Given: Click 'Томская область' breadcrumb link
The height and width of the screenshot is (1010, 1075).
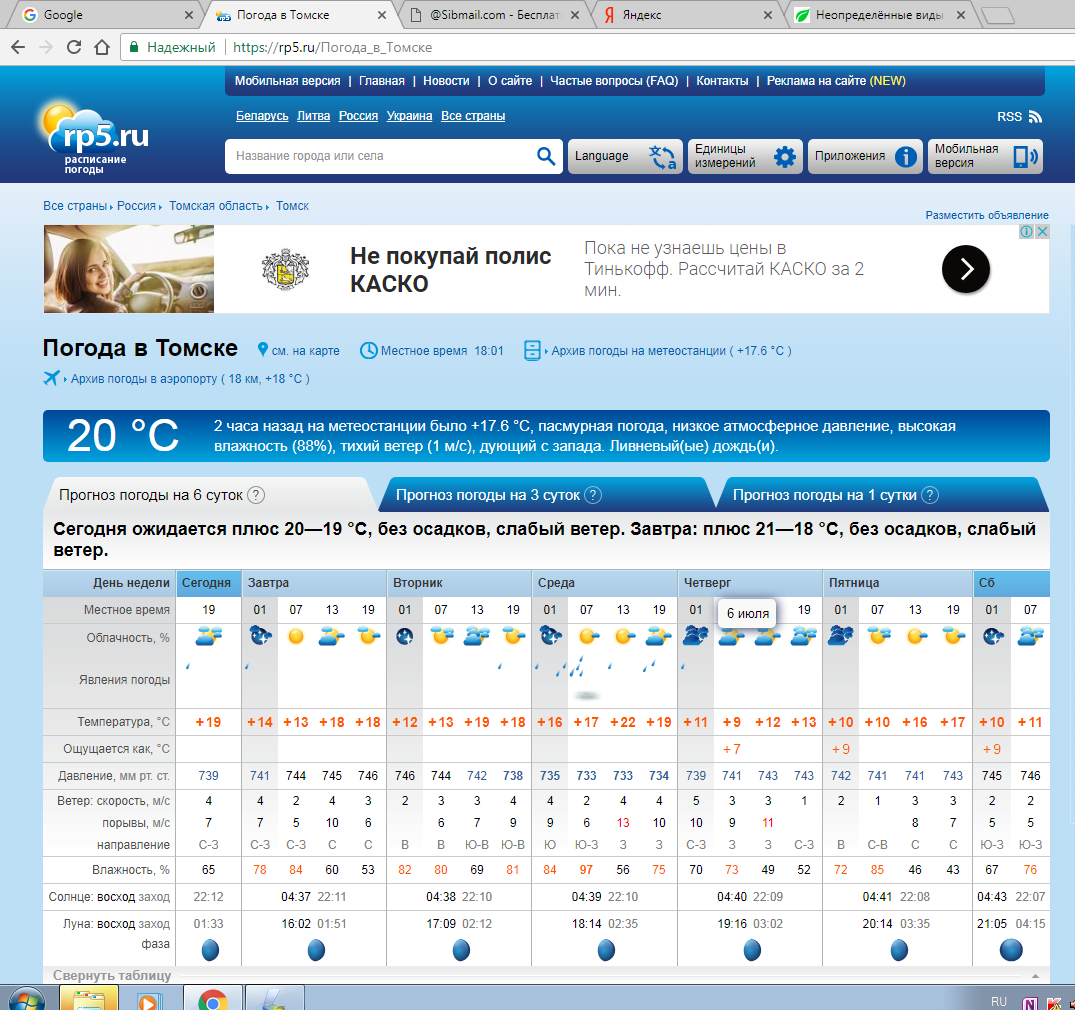Looking at the screenshot, I should (x=216, y=206).
